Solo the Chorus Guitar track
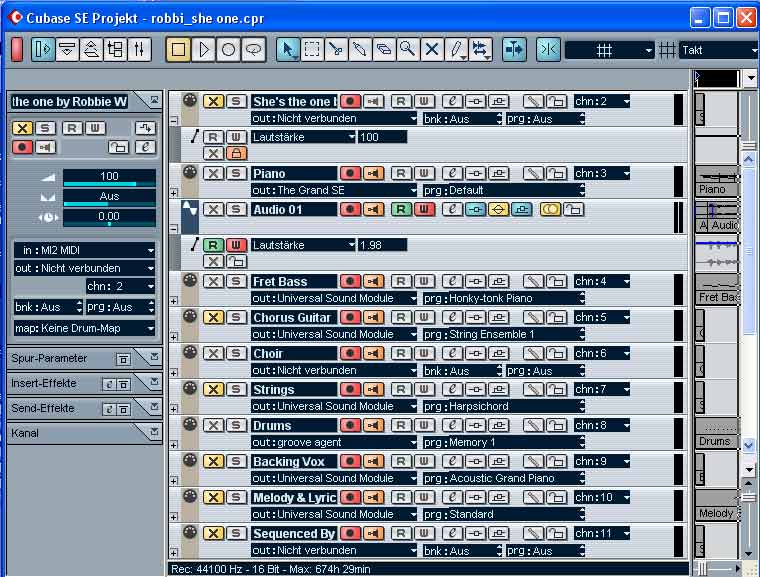 pyautogui.click(x=236, y=317)
